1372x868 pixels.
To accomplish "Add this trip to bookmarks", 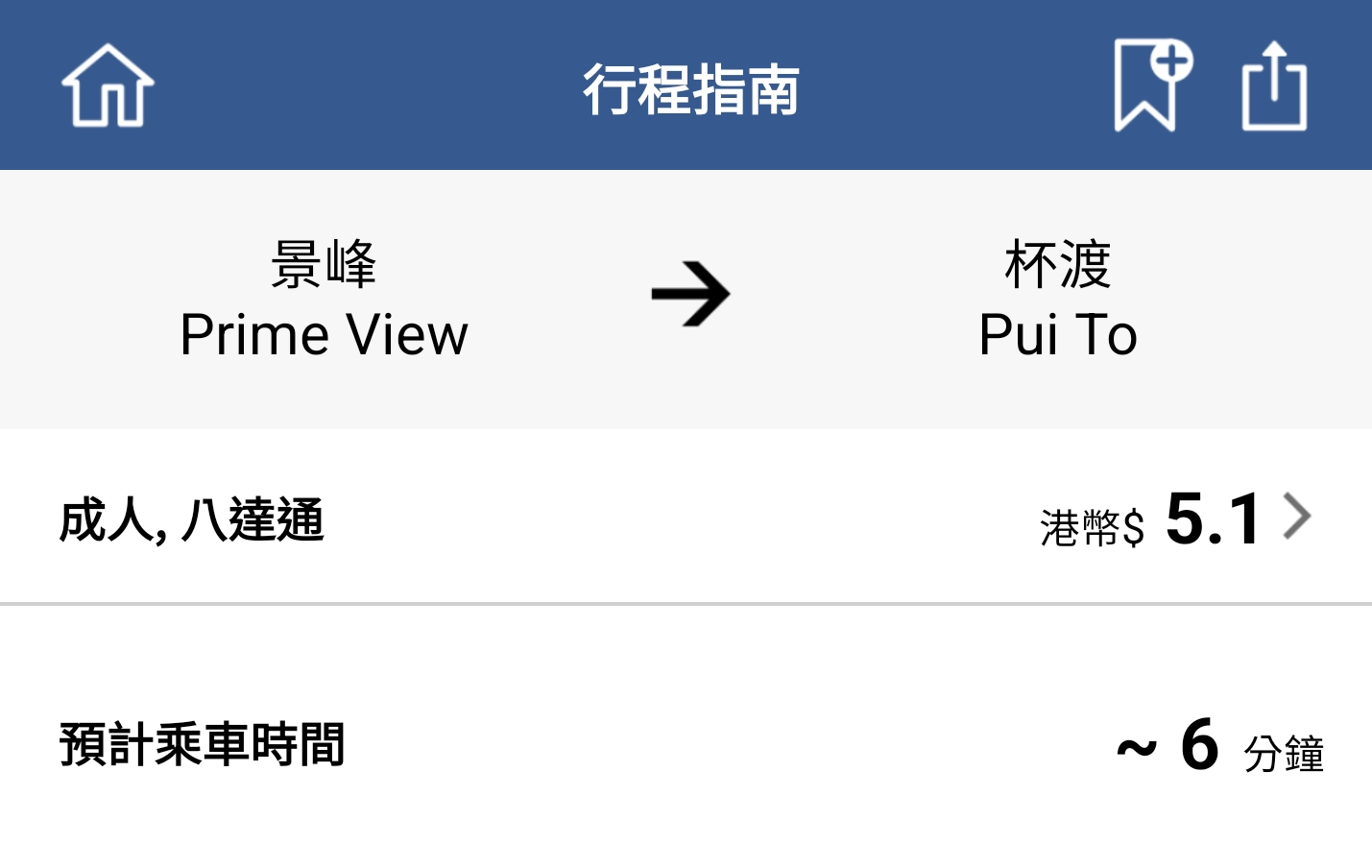I will pyautogui.click(x=1152, y=85).
